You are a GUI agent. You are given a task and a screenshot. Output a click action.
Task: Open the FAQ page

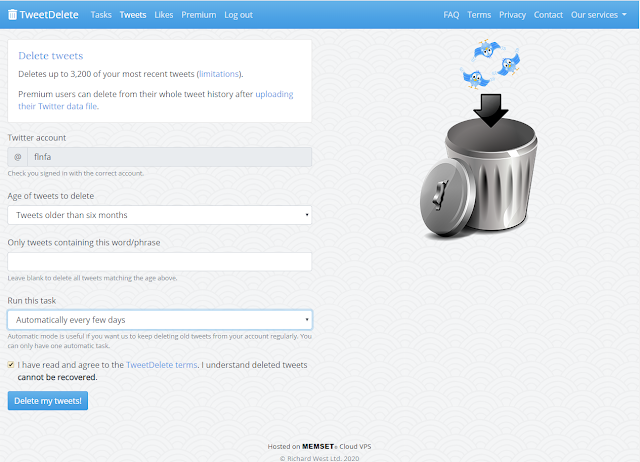point(451,15)
